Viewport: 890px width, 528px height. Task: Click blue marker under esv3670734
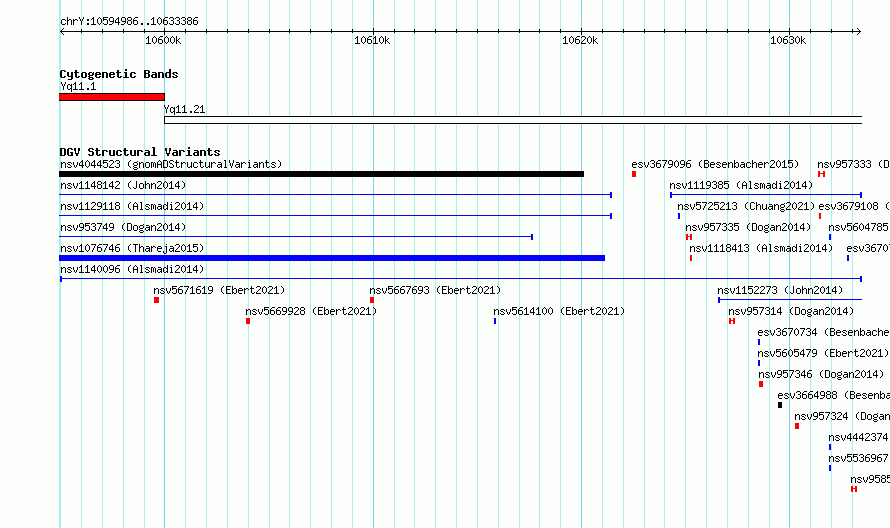pos(759,342)
